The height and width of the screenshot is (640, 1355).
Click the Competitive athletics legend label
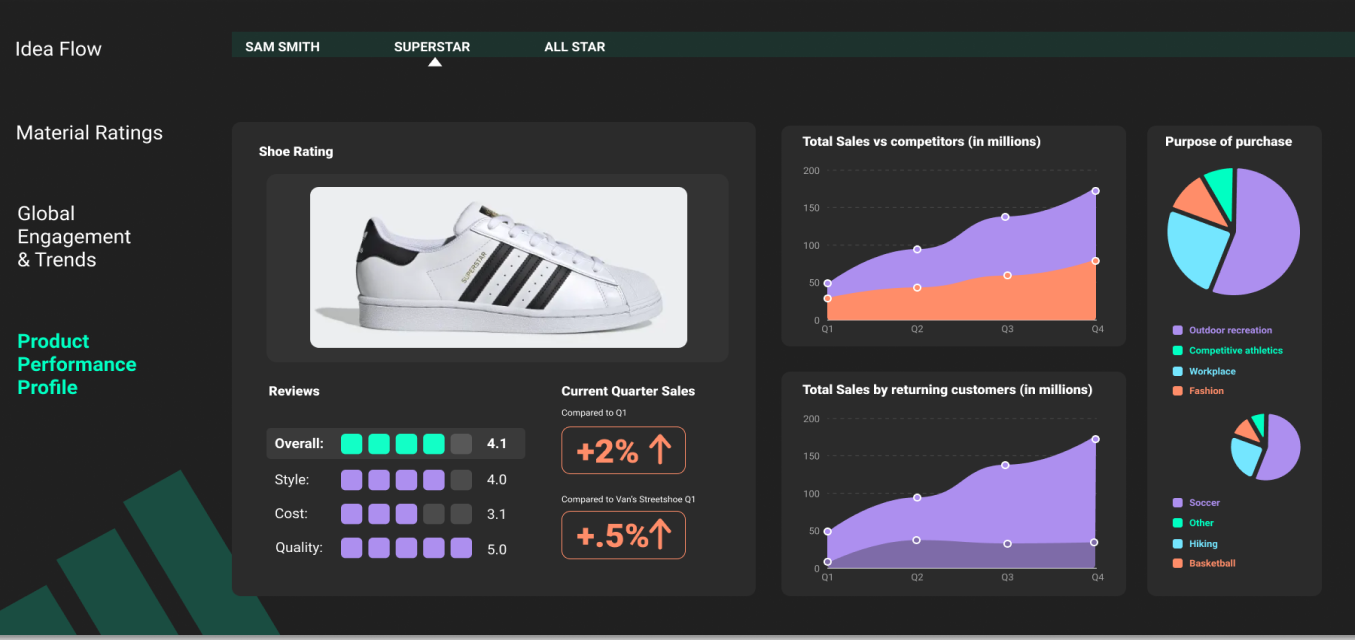tap(1236, 350)
